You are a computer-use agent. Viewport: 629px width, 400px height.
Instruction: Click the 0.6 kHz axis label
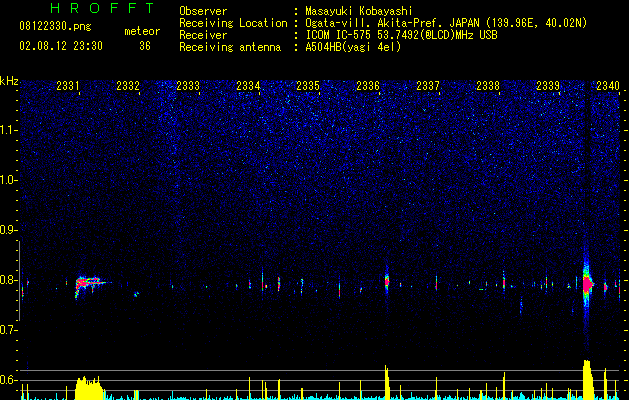[8, 380]
